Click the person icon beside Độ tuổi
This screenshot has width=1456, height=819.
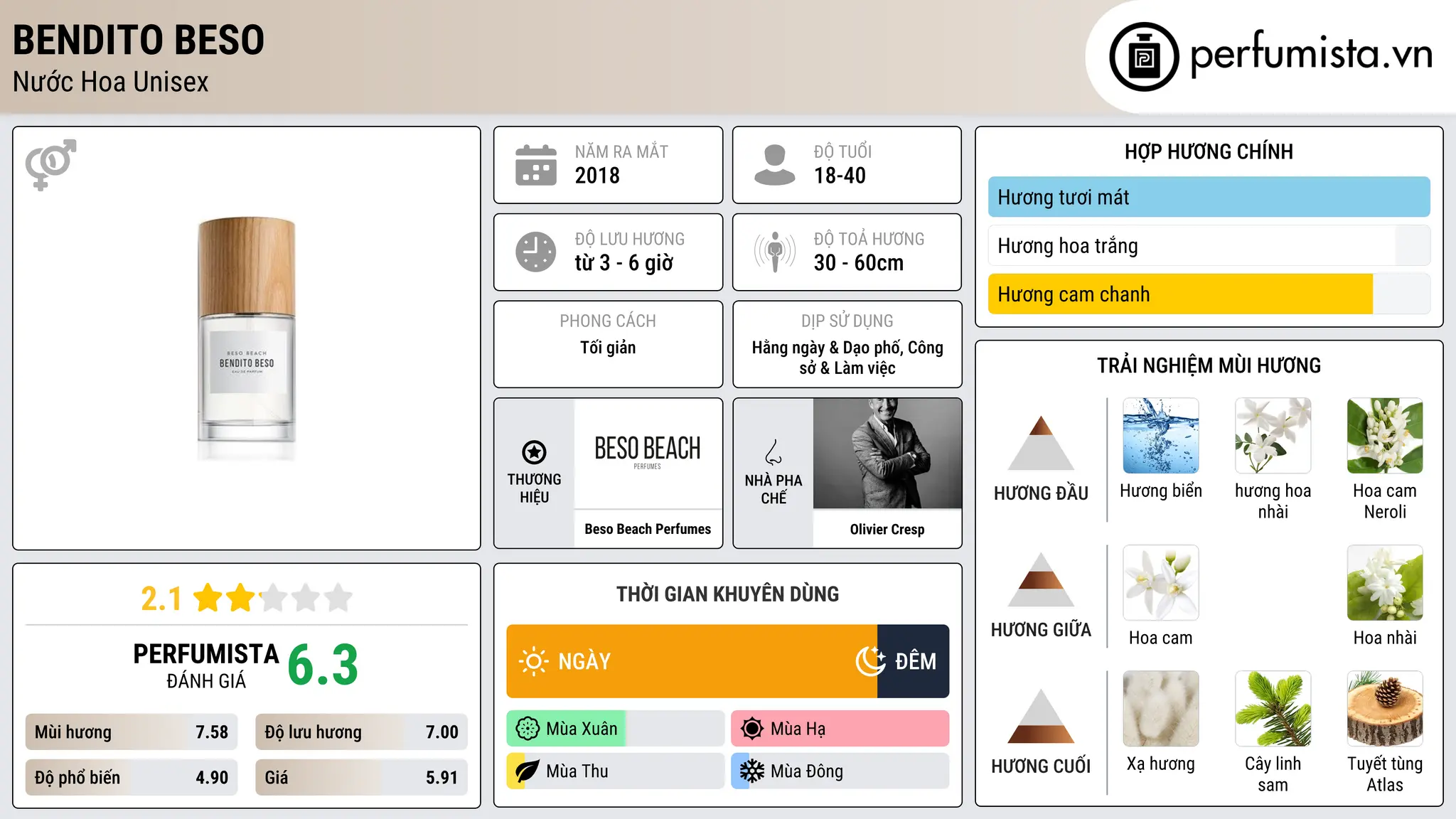pos(774,165)
